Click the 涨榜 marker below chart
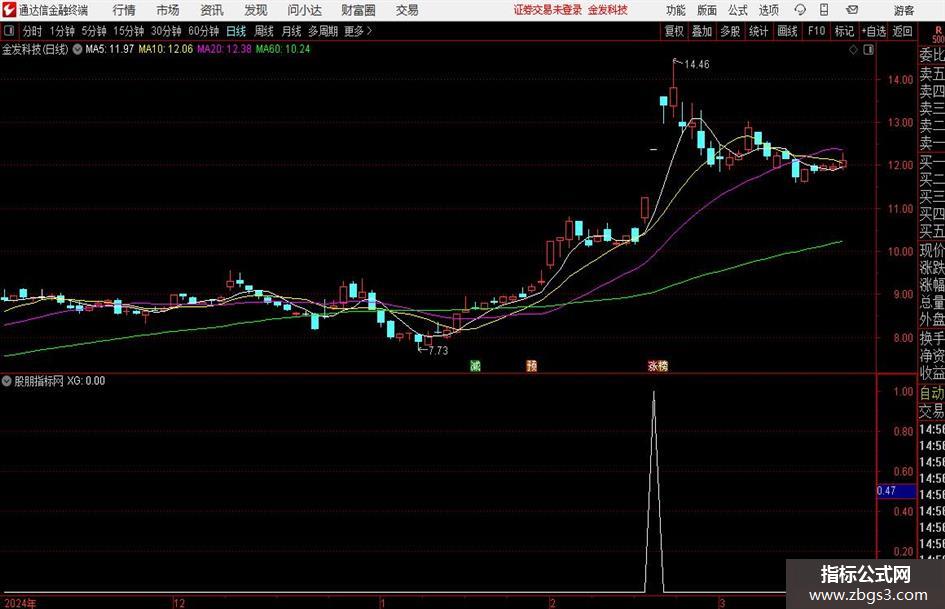The width and height of the screenshot is (945, 609). coord(658,365)
